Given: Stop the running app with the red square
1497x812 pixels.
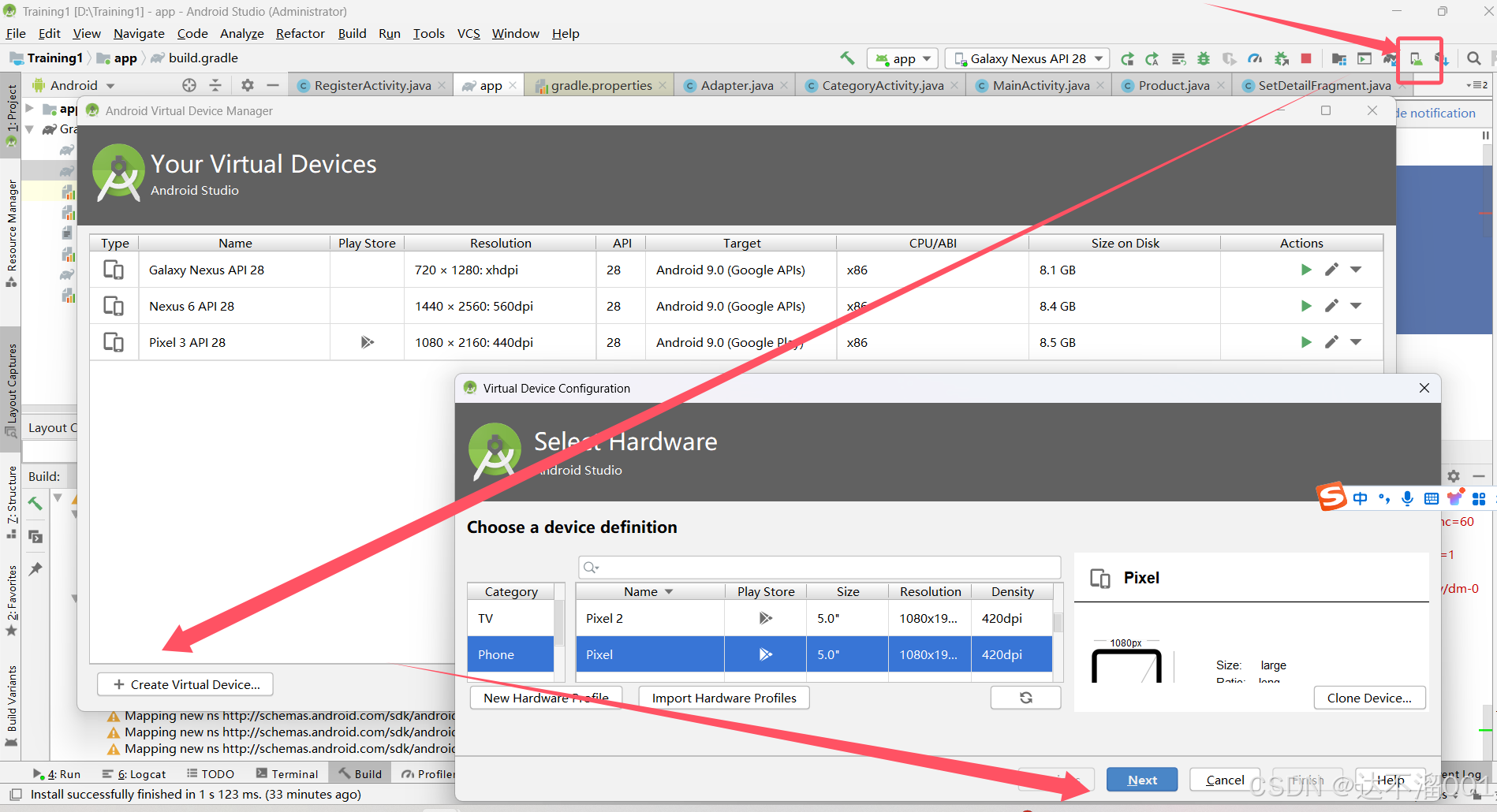Looking at the screenshot, I should coord(1306,58).
